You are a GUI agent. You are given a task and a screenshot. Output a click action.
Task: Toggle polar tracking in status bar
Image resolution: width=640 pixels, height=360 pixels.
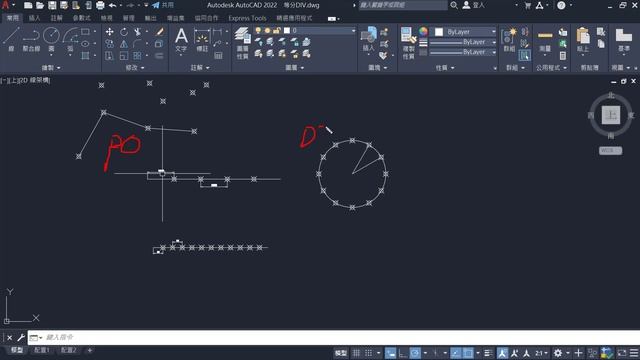[415, 353]
